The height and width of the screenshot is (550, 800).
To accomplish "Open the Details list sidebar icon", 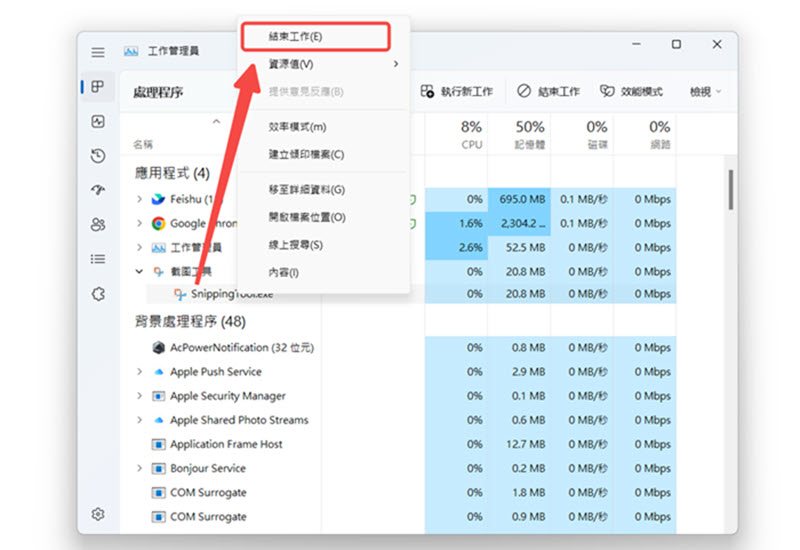I will [98, 259].
